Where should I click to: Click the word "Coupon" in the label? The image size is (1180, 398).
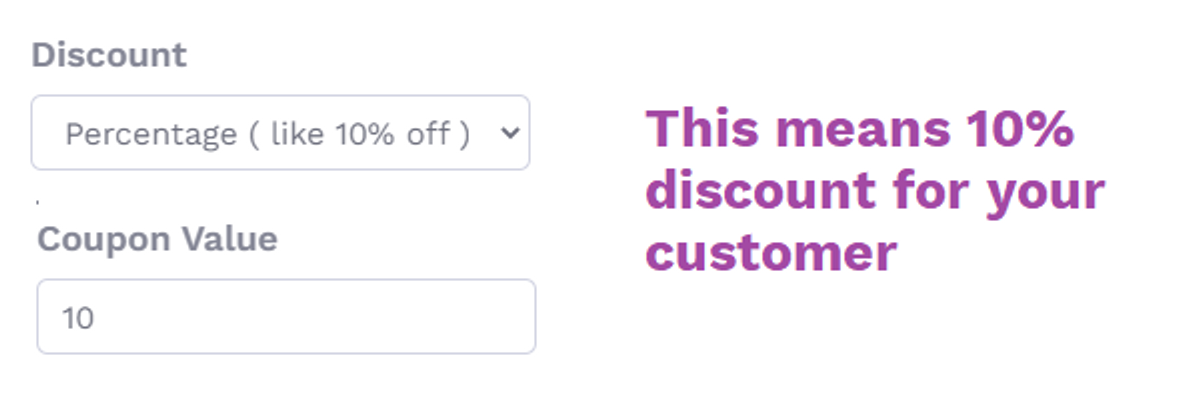(104, 241)
